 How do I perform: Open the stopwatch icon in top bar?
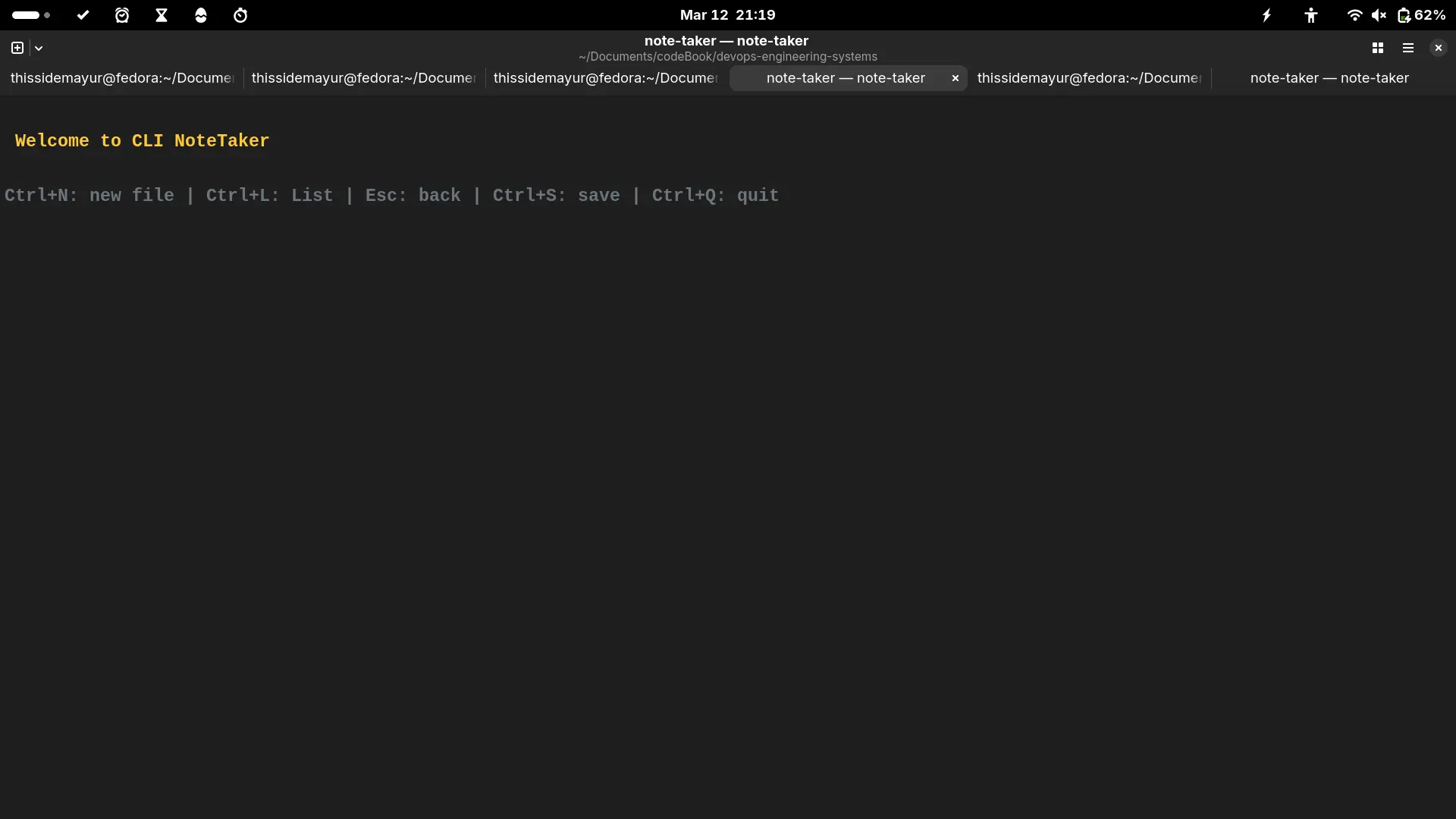tap(240, 15)
